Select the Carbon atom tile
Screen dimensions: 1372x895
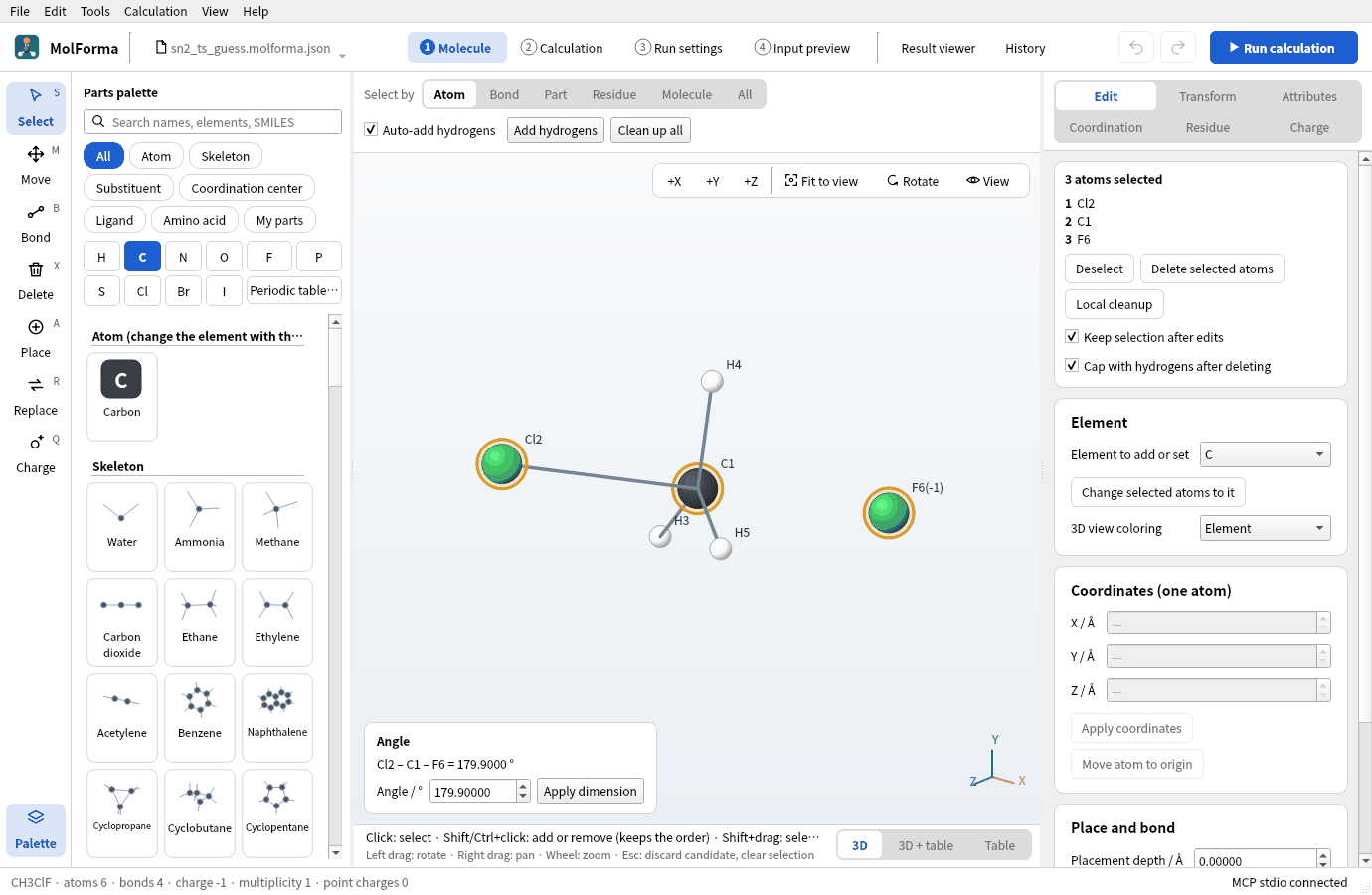click(122, 396)
